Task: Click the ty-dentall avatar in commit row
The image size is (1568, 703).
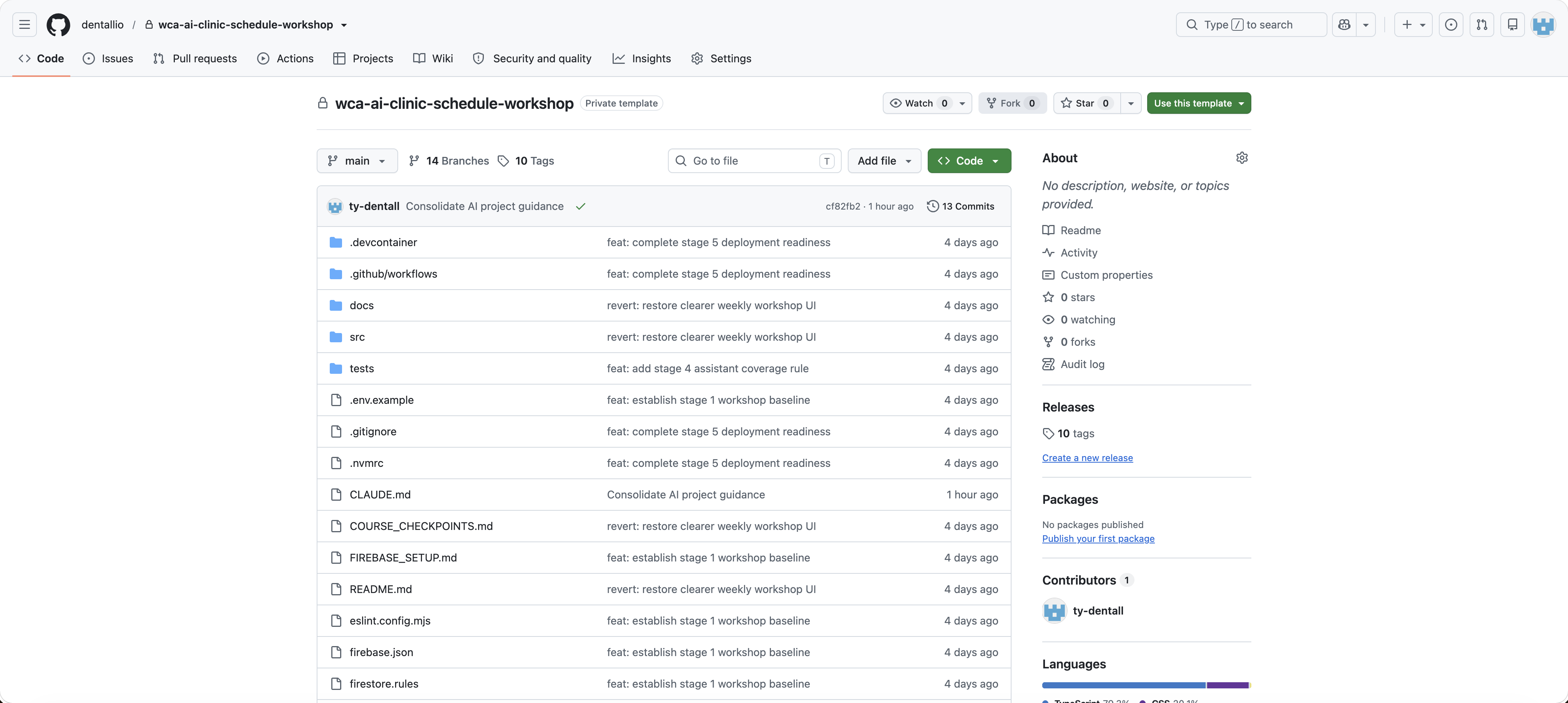Action: tap(335, 207)
